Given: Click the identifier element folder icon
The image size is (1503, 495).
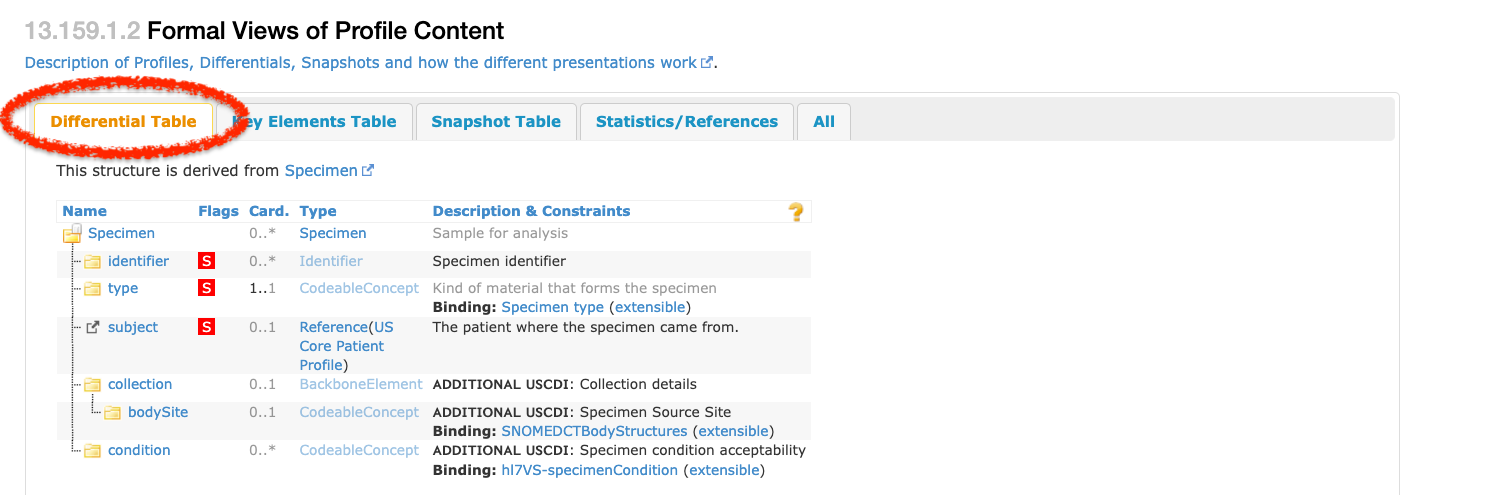Looking at the screenshot, I should click(92, 262).
